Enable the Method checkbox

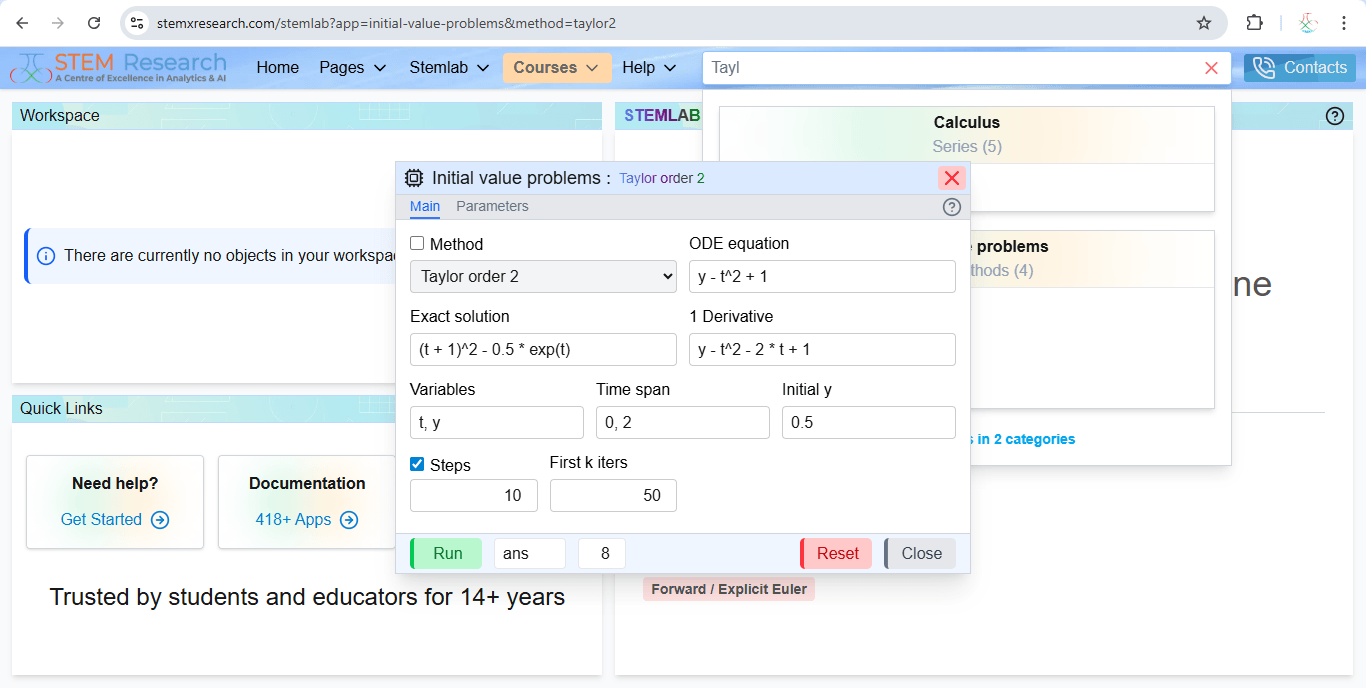click(x=417, y=243)
